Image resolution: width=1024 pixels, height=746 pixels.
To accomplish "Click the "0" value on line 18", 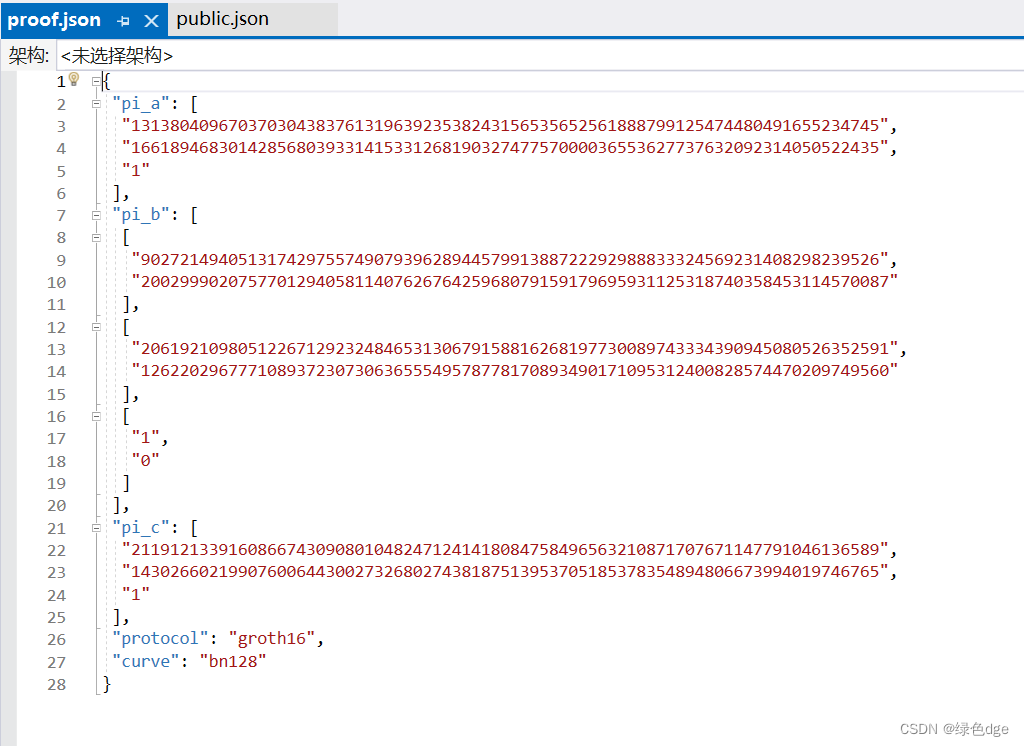I will [146, 461].
